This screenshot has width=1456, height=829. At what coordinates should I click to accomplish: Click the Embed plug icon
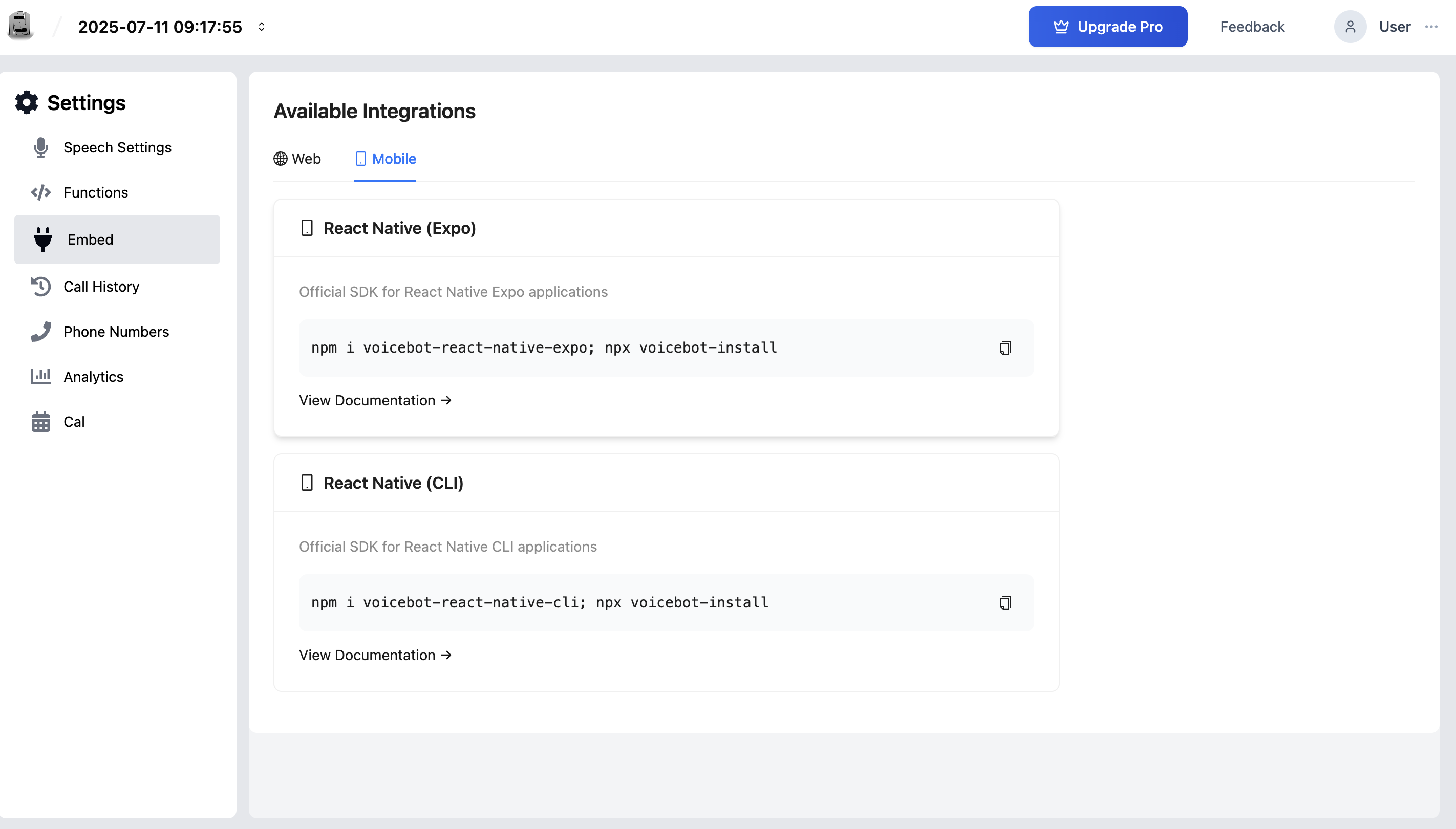[42, 239]
